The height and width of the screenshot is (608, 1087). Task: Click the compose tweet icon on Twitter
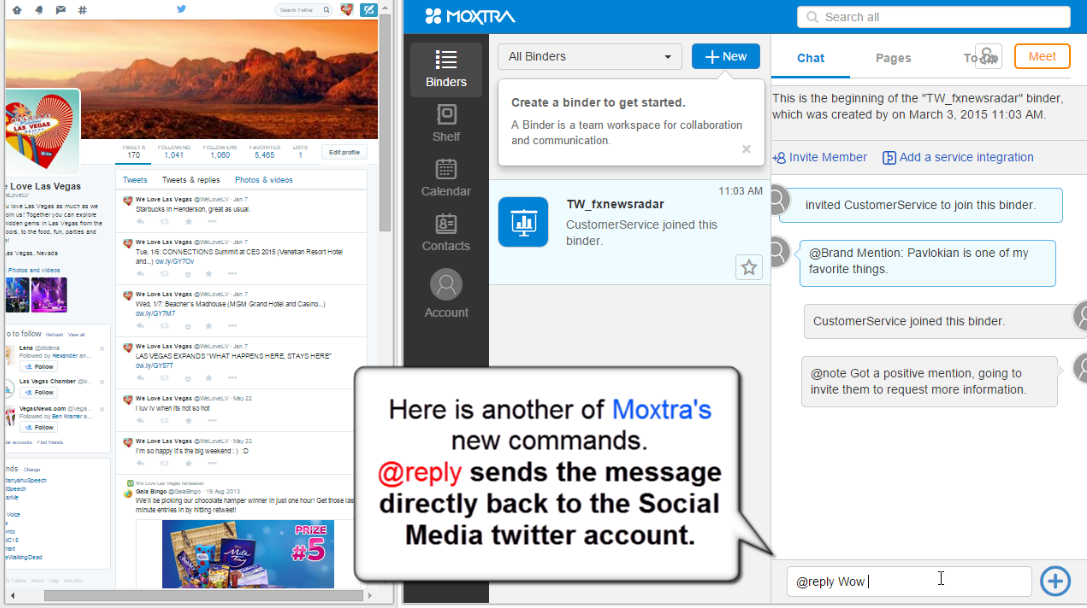[369, 10]
